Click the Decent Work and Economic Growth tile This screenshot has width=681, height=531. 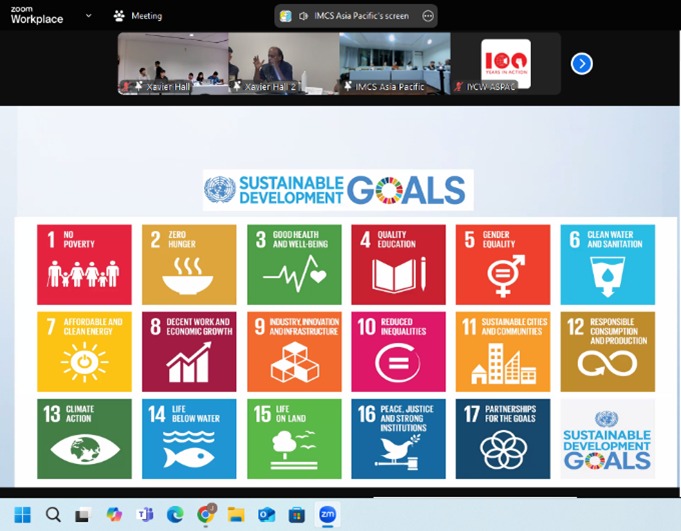click(x=189, y=352)
